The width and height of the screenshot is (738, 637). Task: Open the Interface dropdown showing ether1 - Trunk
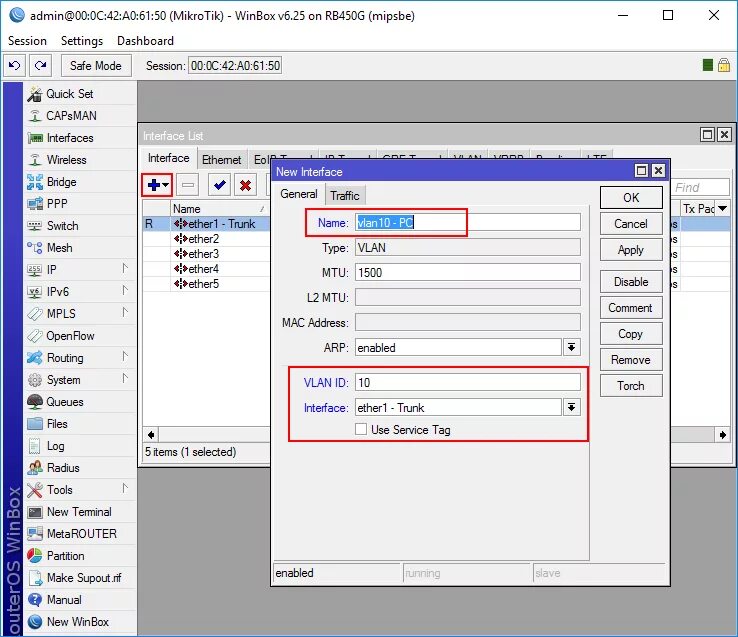point(571,407)
